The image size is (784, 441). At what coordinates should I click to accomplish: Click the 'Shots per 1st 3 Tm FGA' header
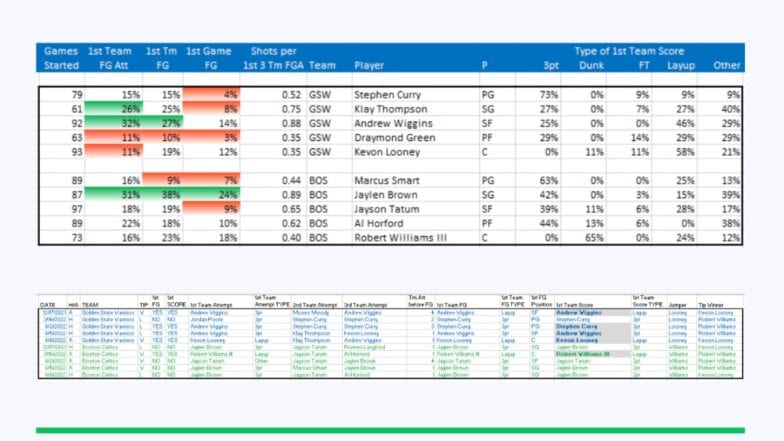tap(274, 58)
